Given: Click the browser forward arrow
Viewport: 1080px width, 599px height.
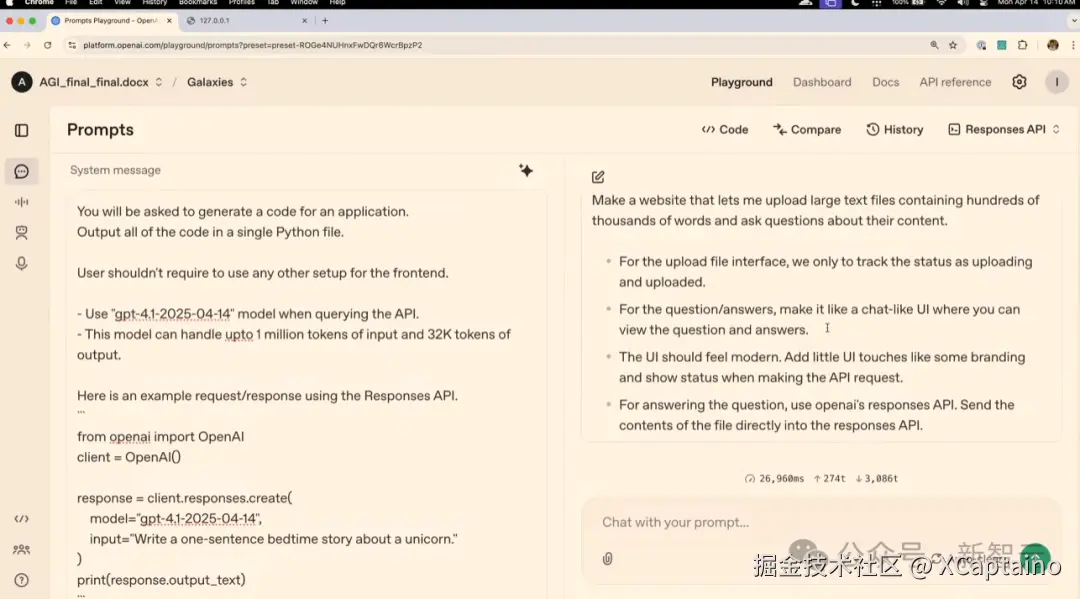Looking at the screenshot, I should 27,45.
